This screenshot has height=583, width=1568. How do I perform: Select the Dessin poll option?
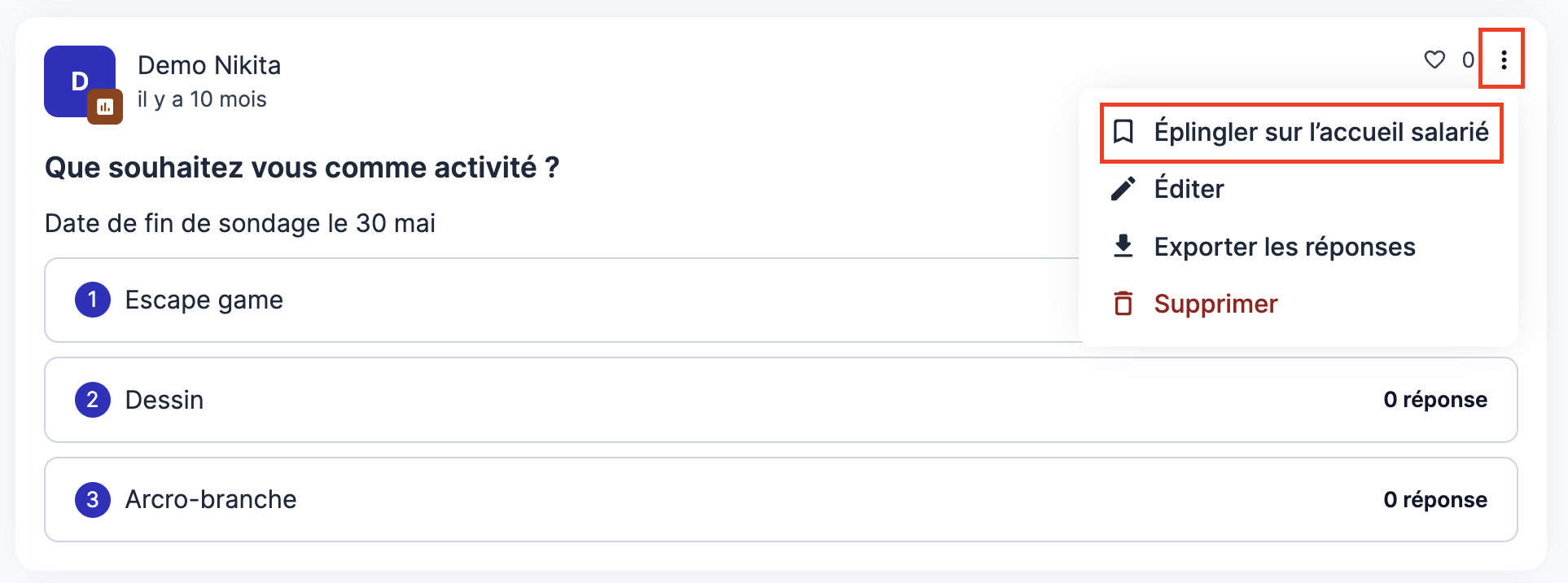781,400
